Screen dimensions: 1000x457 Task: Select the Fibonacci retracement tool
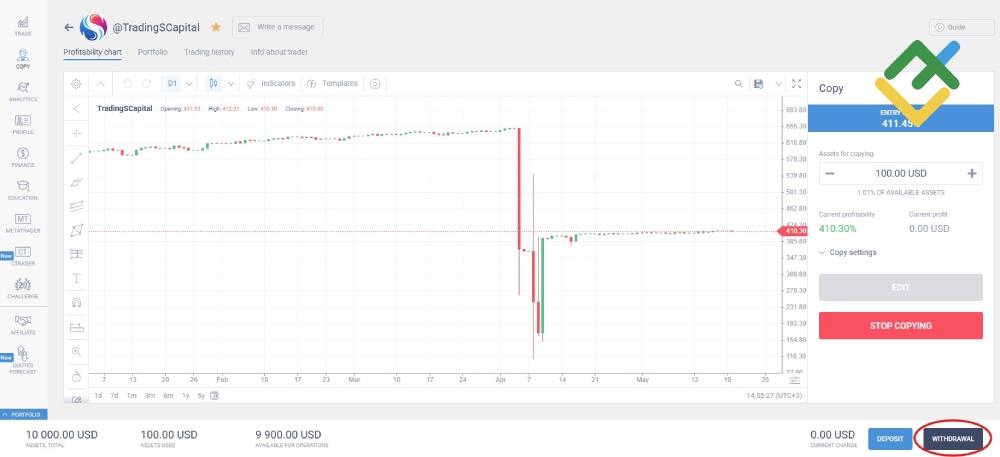77,205
